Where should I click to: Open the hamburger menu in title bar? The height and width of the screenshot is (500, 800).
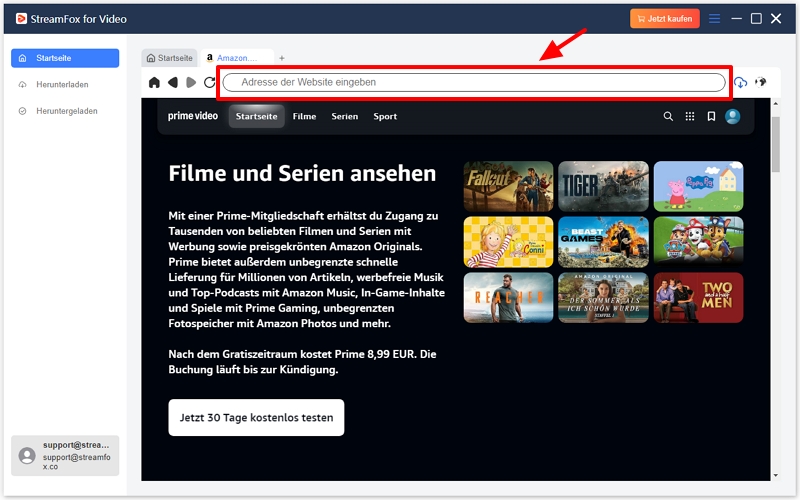pos(714,19)
